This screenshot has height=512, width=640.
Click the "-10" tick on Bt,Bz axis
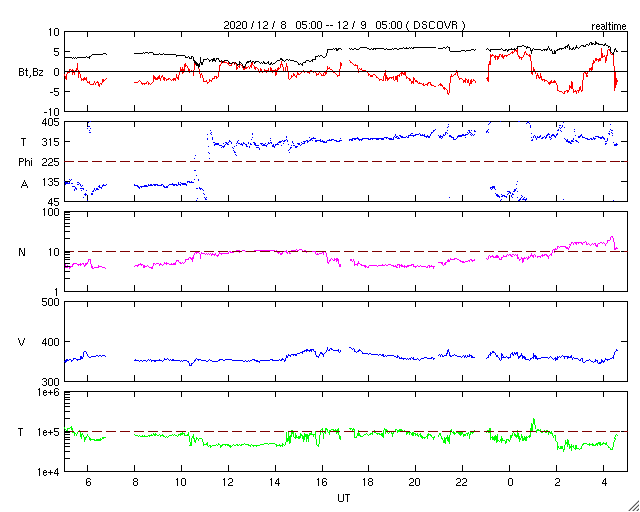pyautogui.click(x=53, y=112)
